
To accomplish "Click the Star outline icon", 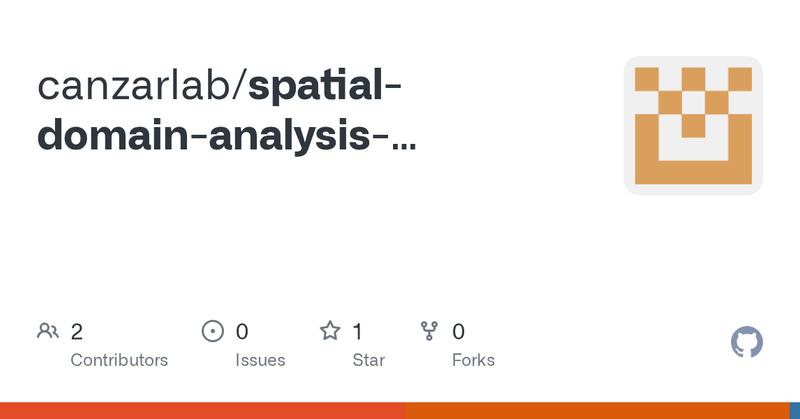I will (x=330, y=331).
